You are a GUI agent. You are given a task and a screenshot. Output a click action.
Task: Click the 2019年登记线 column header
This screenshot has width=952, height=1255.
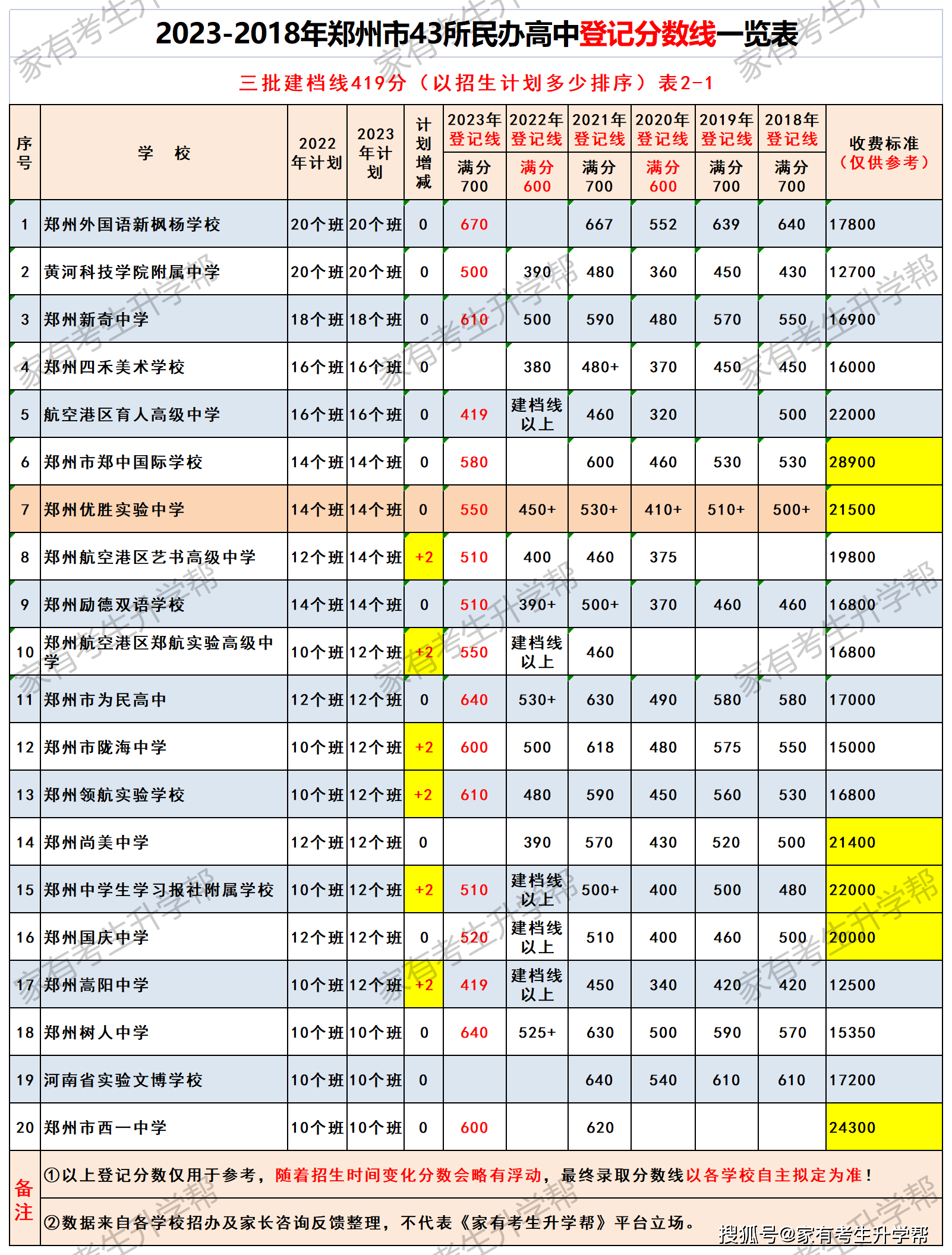(726, 129)
